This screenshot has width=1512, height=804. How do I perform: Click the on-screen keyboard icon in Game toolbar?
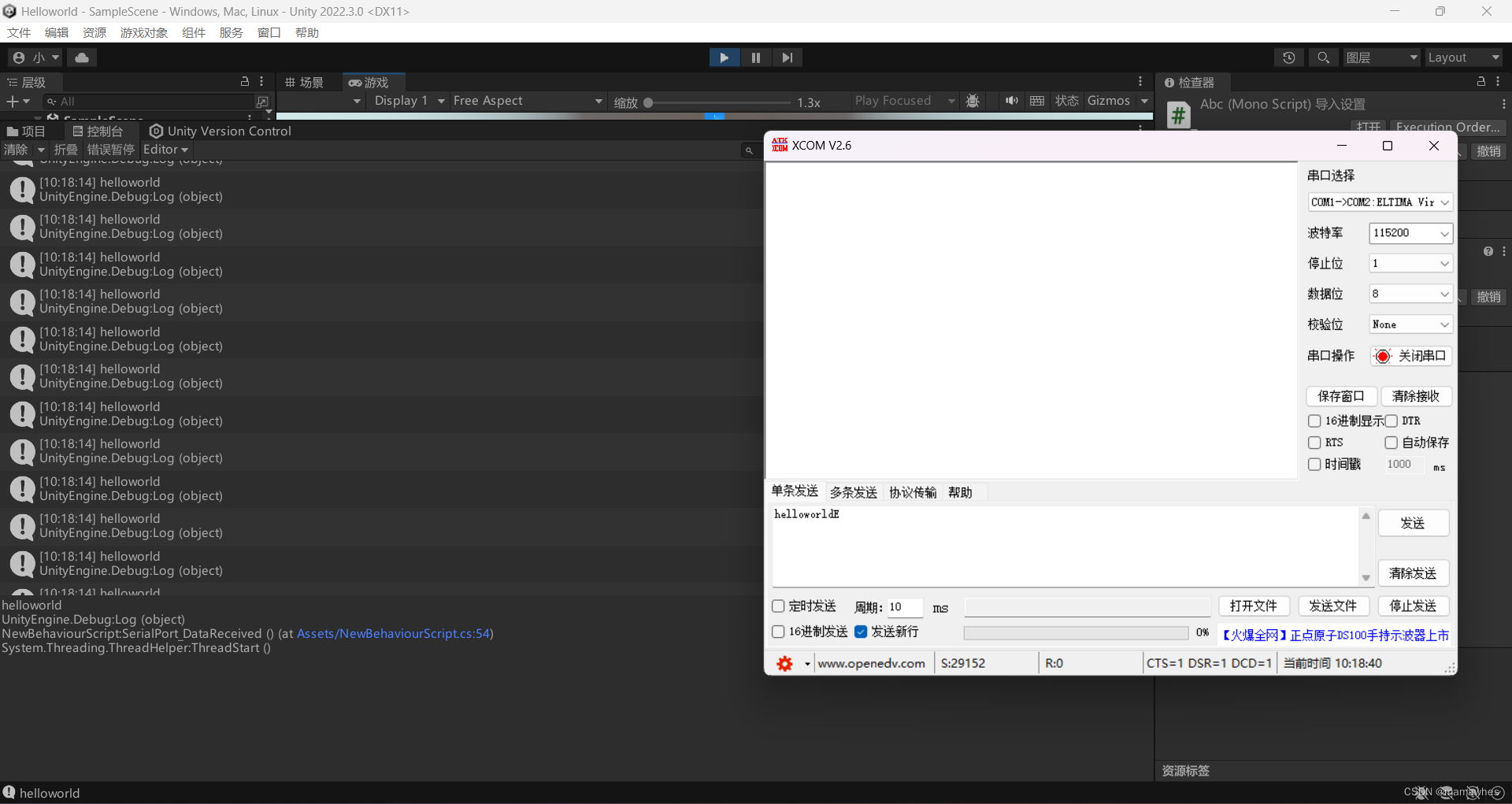[x=1036, y=101]
